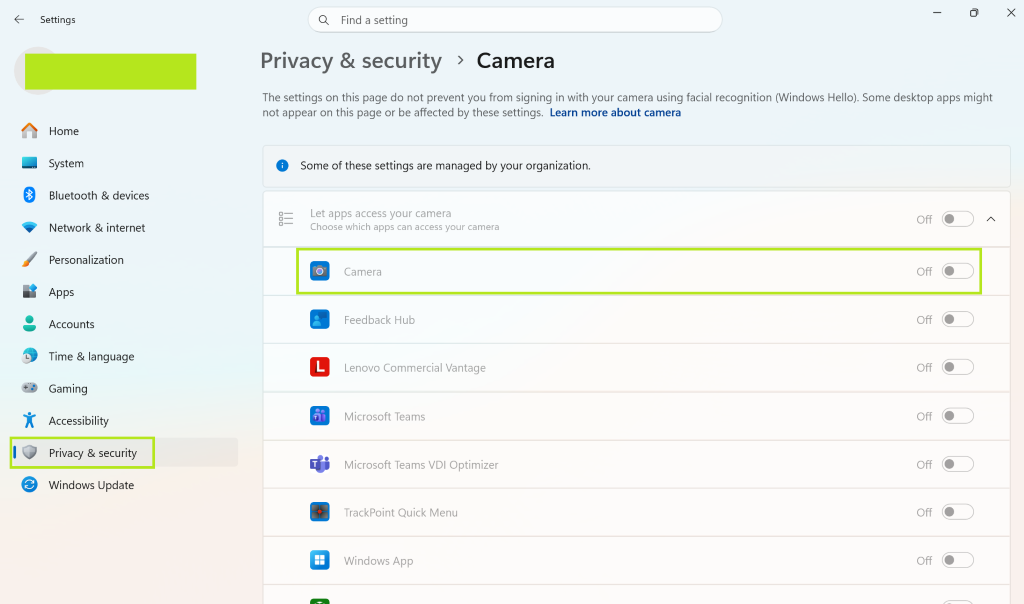Click the Network wifi icon
The image size is (1024, 604).
point(29,227)
